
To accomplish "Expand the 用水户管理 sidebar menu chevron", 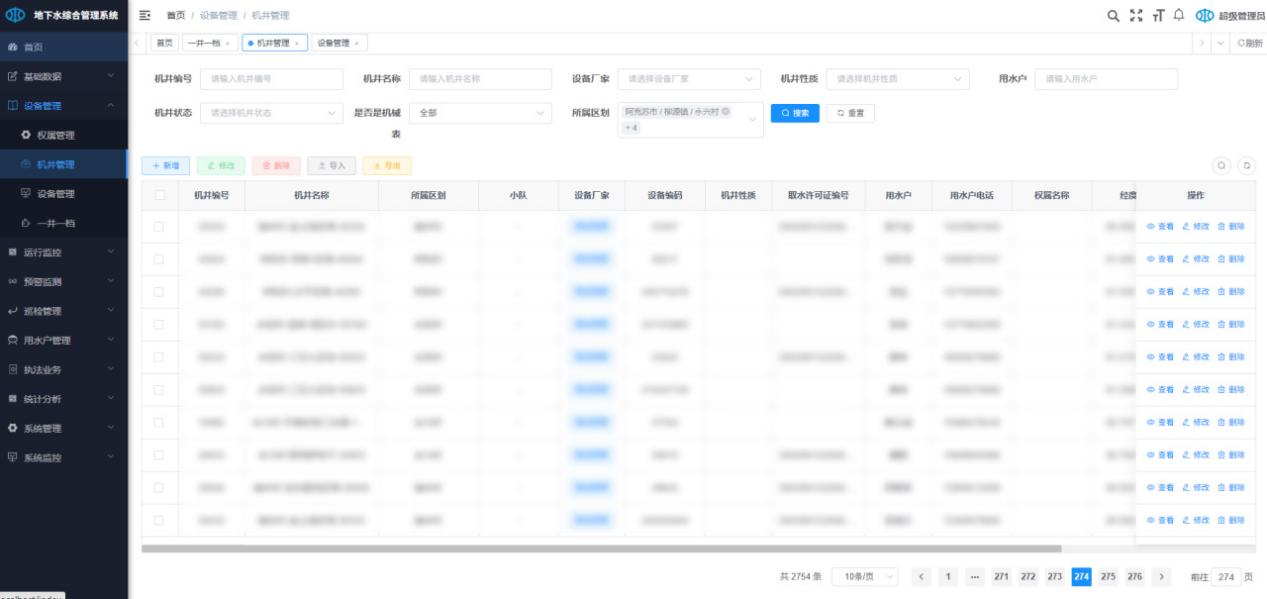I will [111, 340].
